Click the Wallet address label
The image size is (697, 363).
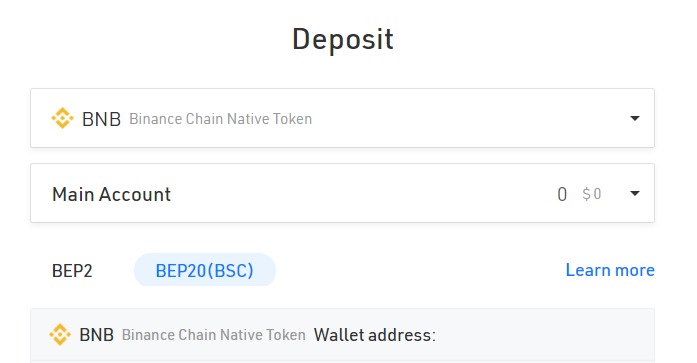pos(375,335)
